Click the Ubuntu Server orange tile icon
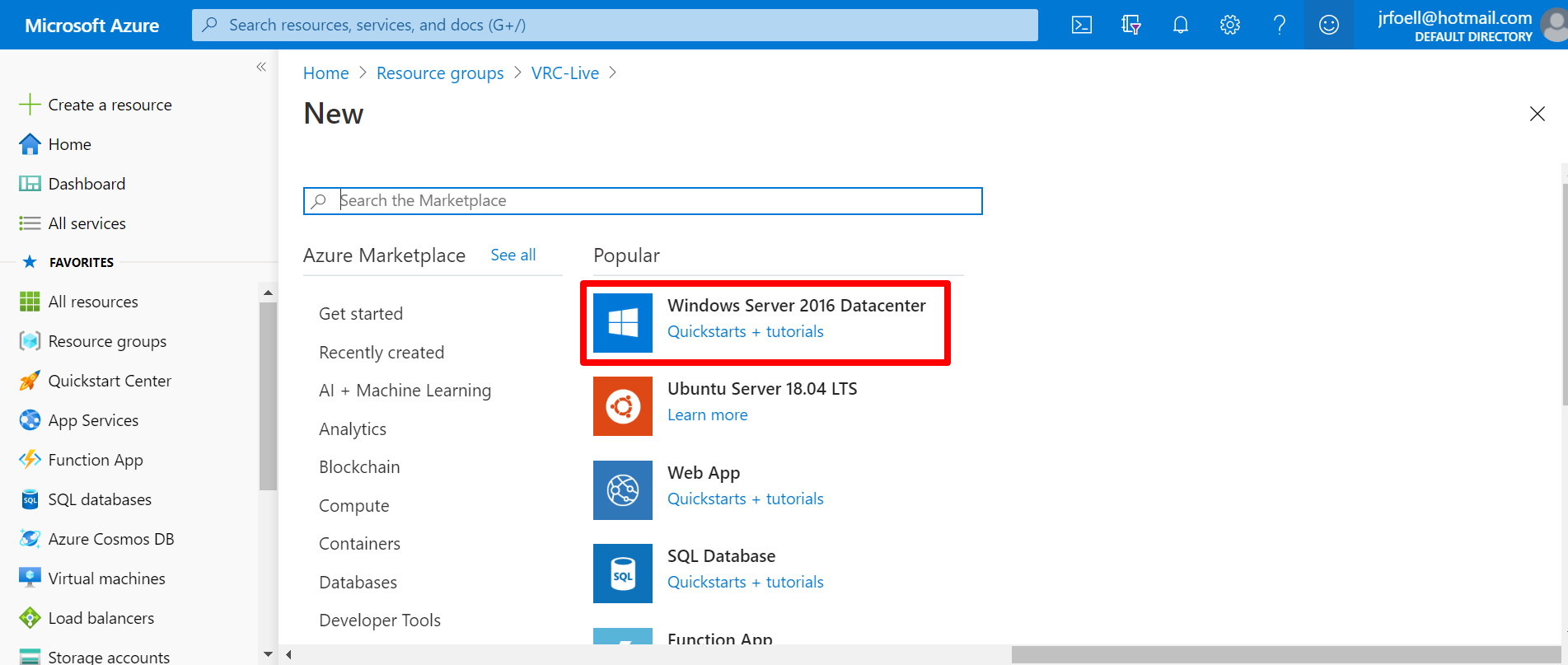 coord(623,406)
